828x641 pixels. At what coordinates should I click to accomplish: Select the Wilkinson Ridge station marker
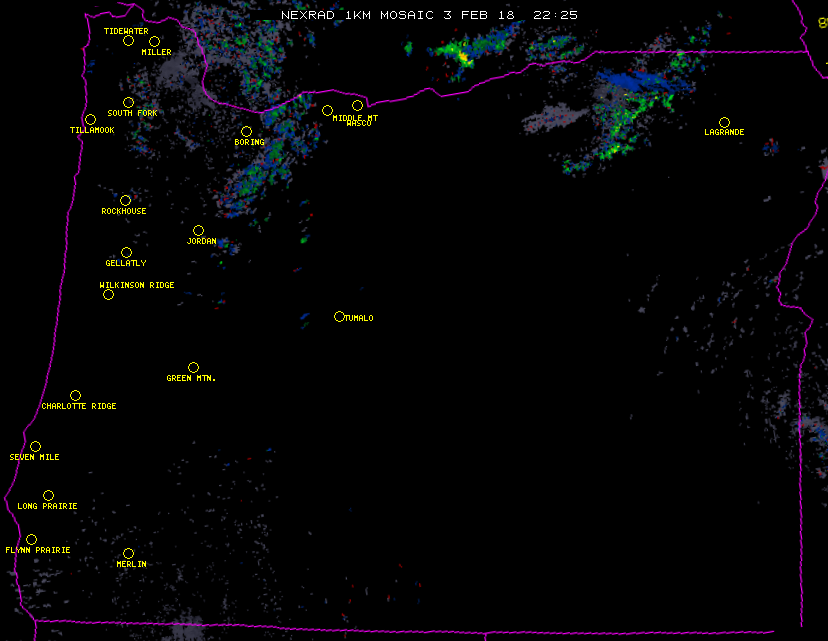point(108,294)
